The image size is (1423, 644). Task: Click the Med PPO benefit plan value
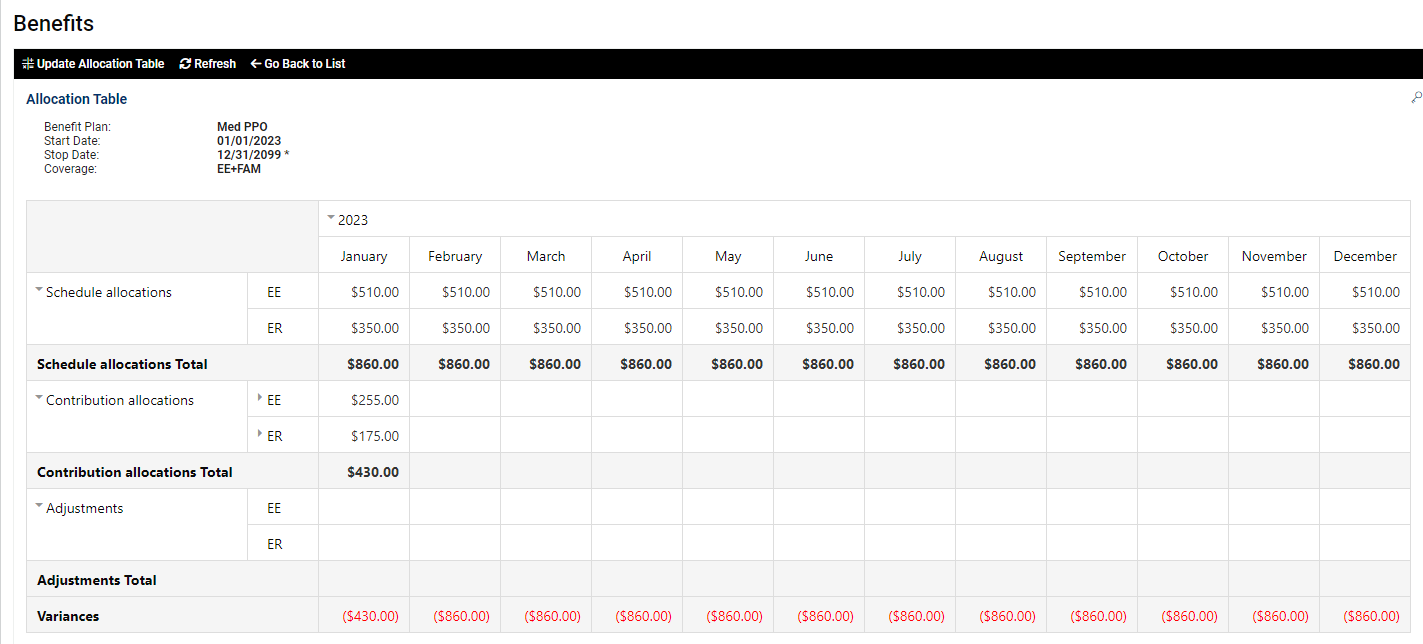pyautogui.click(x=242, y=127)
